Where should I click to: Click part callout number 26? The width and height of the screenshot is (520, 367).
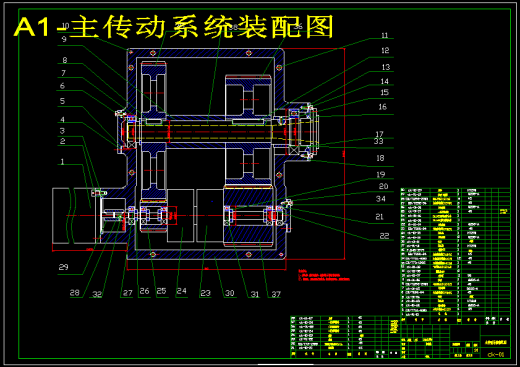144,291
